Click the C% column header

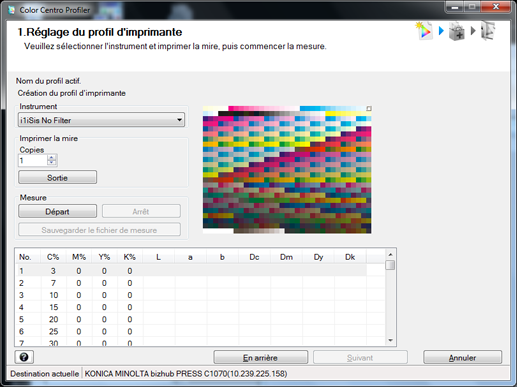(x=53, y=257)
